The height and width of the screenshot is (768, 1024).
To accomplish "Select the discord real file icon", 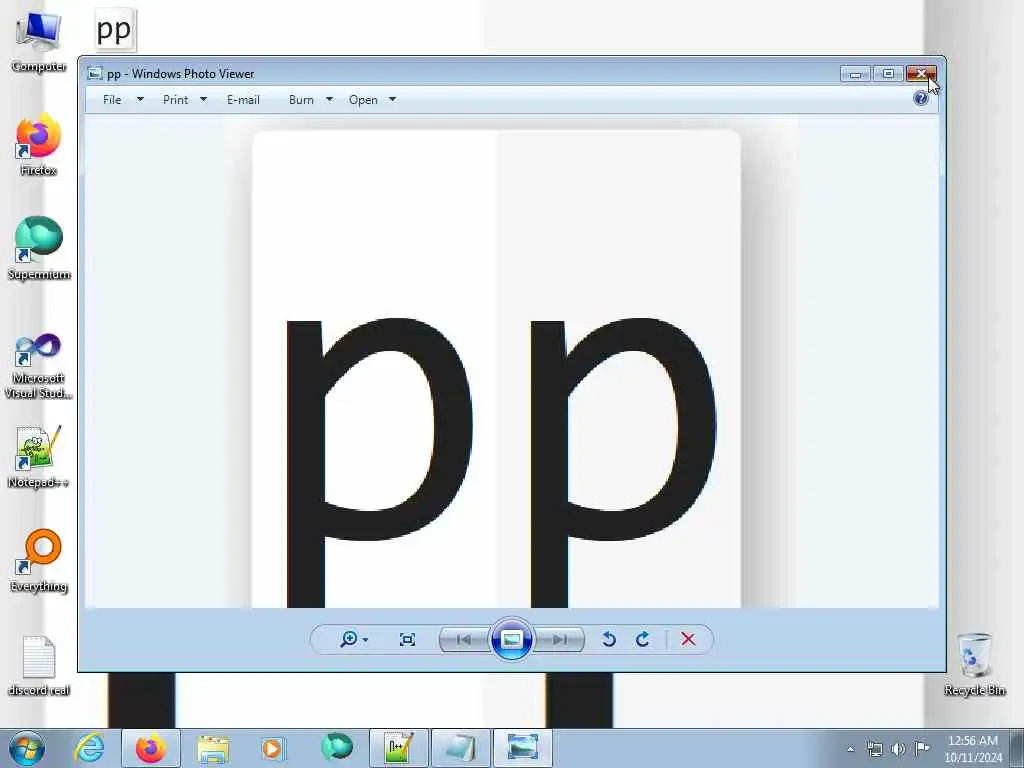I will pyautogui.click(x=39, y=665).
